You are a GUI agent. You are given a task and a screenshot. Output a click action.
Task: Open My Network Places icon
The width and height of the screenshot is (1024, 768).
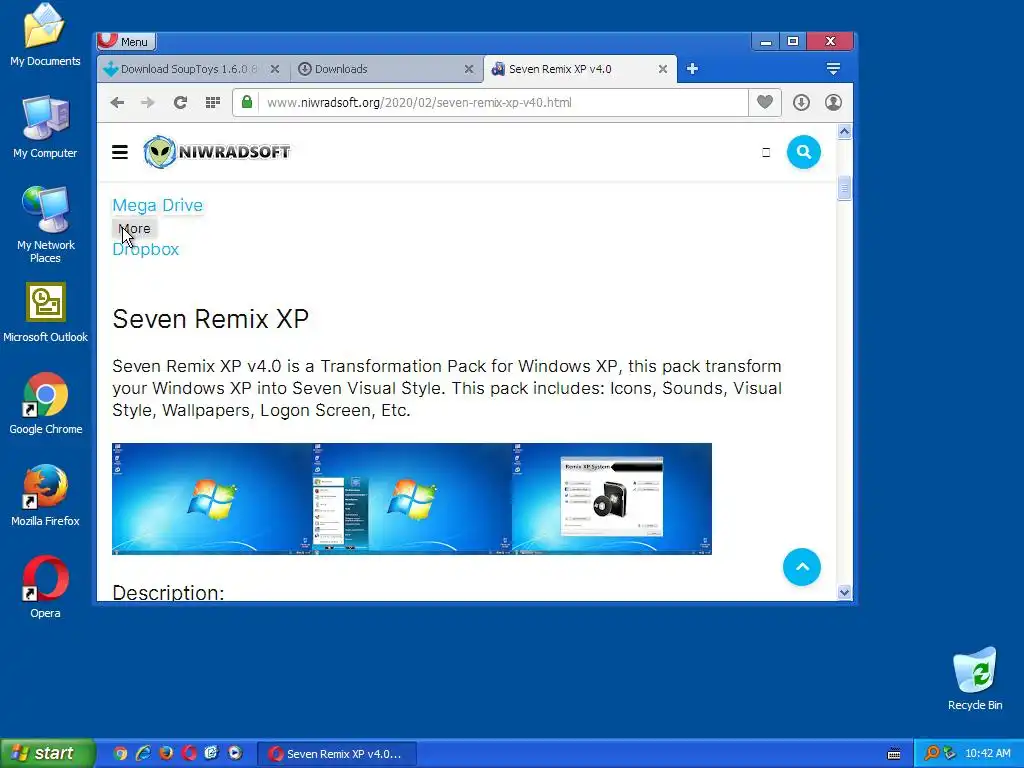click(45, 225)
